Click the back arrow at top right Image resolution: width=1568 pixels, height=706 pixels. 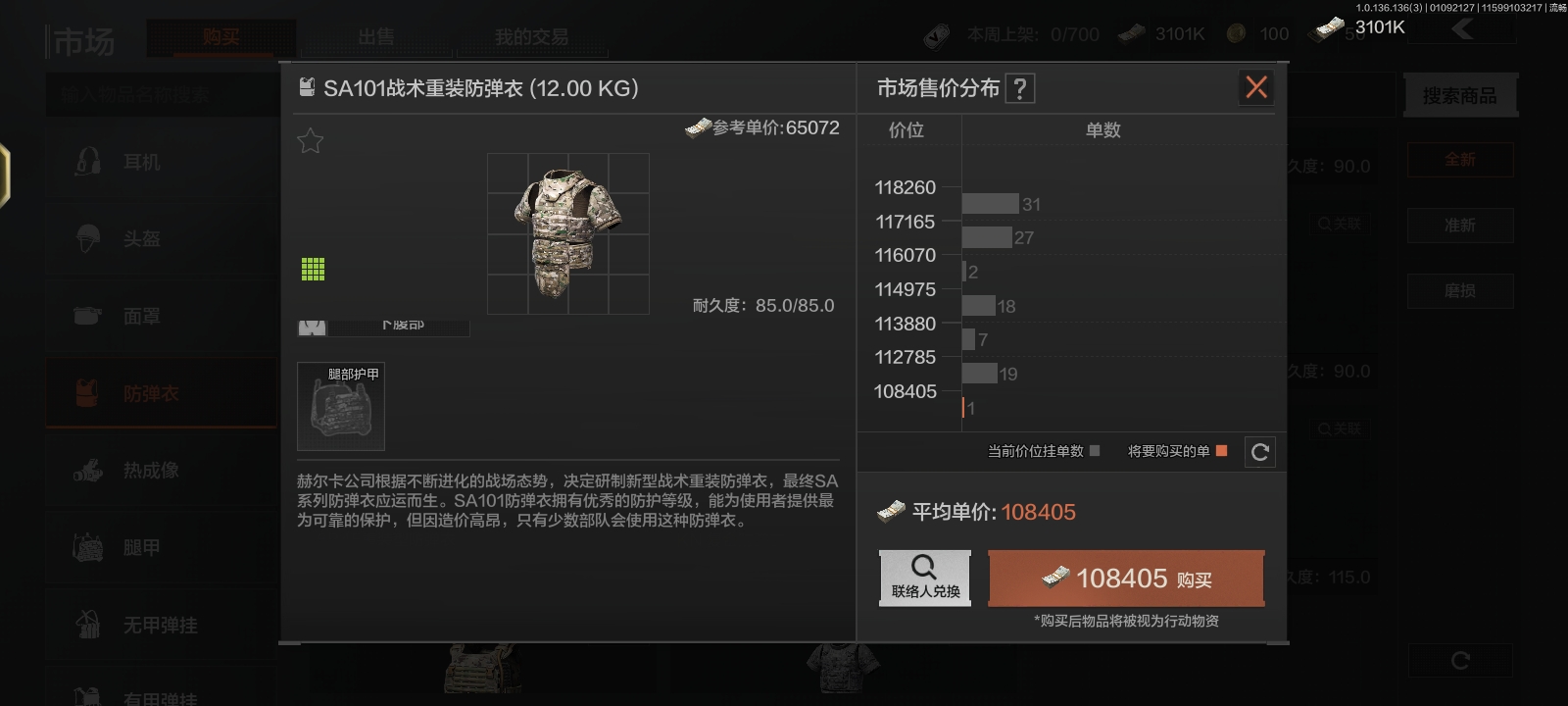tap(1463, 29)
